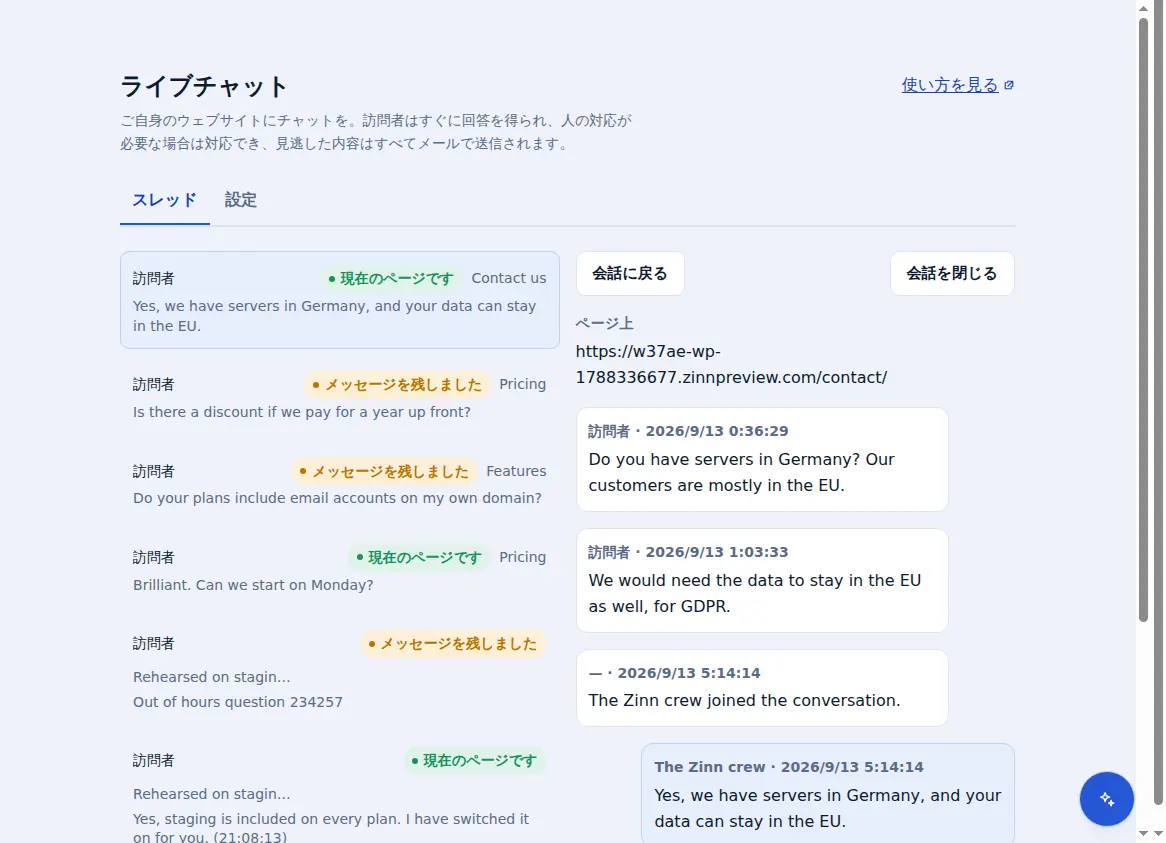Click the scrollbar down arrow
The width and height of the screenshot is (1166, 843).
1144,835
